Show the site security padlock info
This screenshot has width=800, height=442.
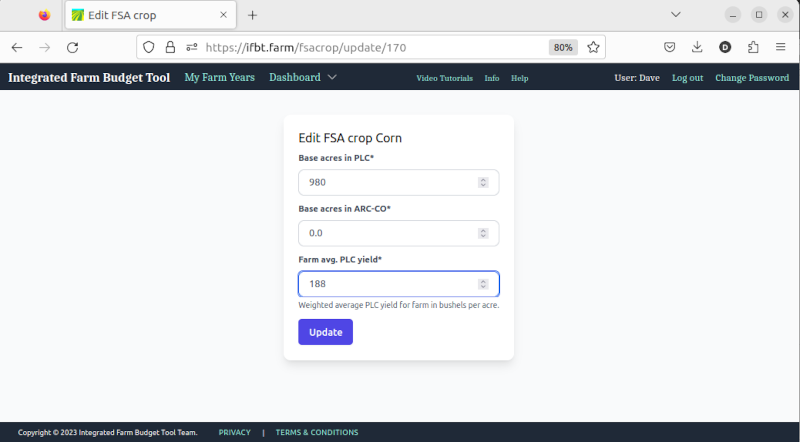pyautogui.click(x=170, y=47)
